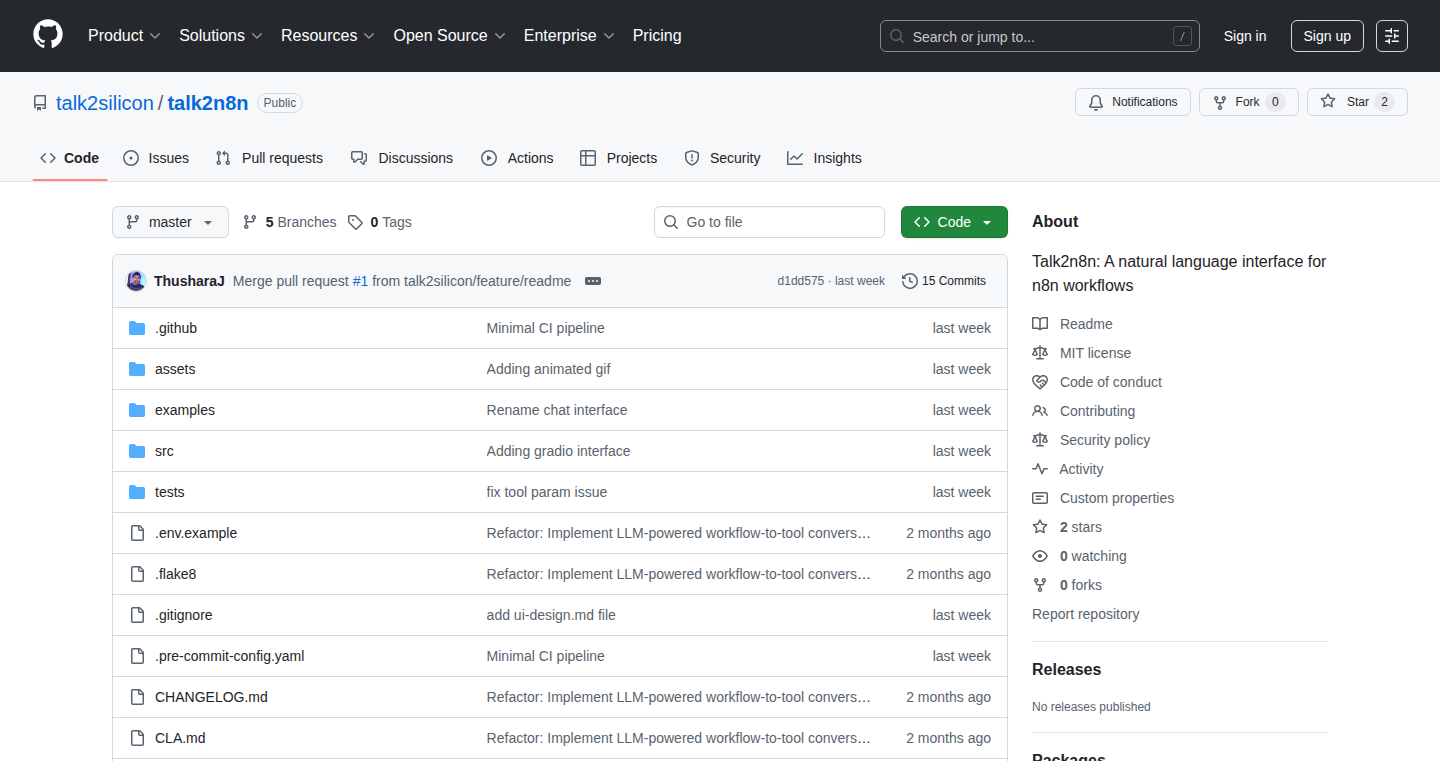Open the Enterprise dropdown menu

570,36
